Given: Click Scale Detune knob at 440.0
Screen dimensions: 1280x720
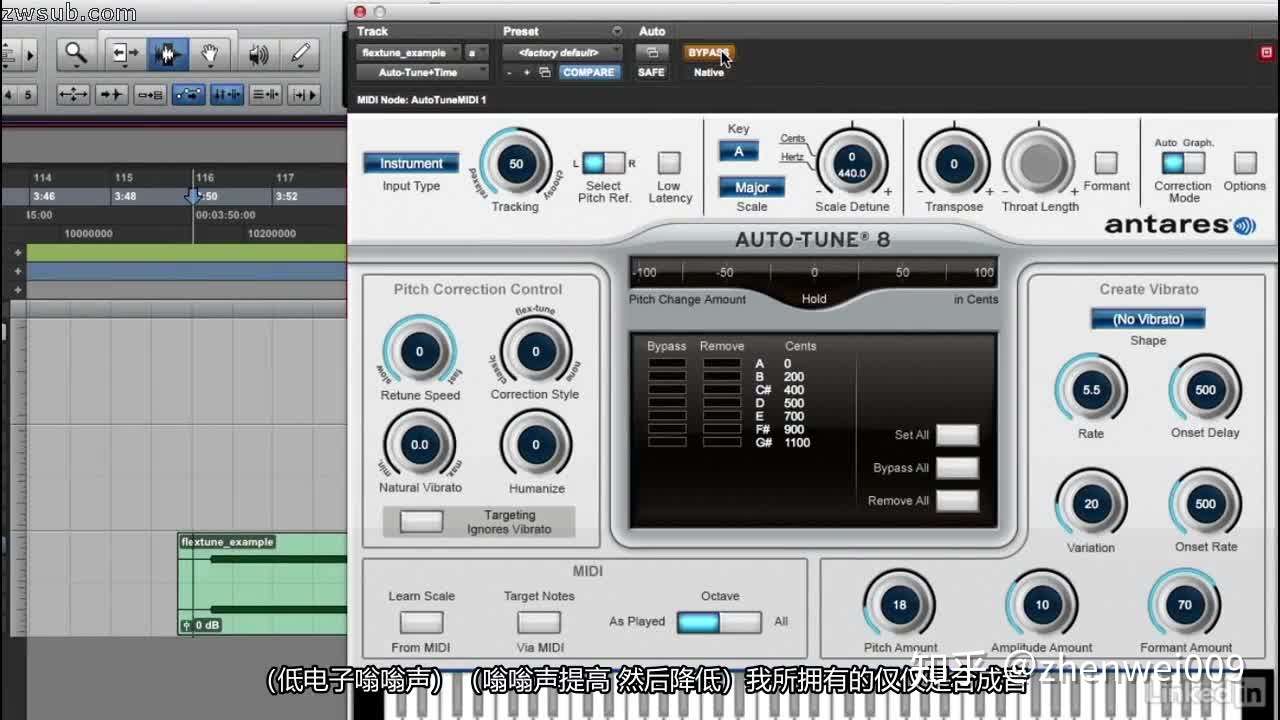Looking at the screenshot, I should [852, 164].
